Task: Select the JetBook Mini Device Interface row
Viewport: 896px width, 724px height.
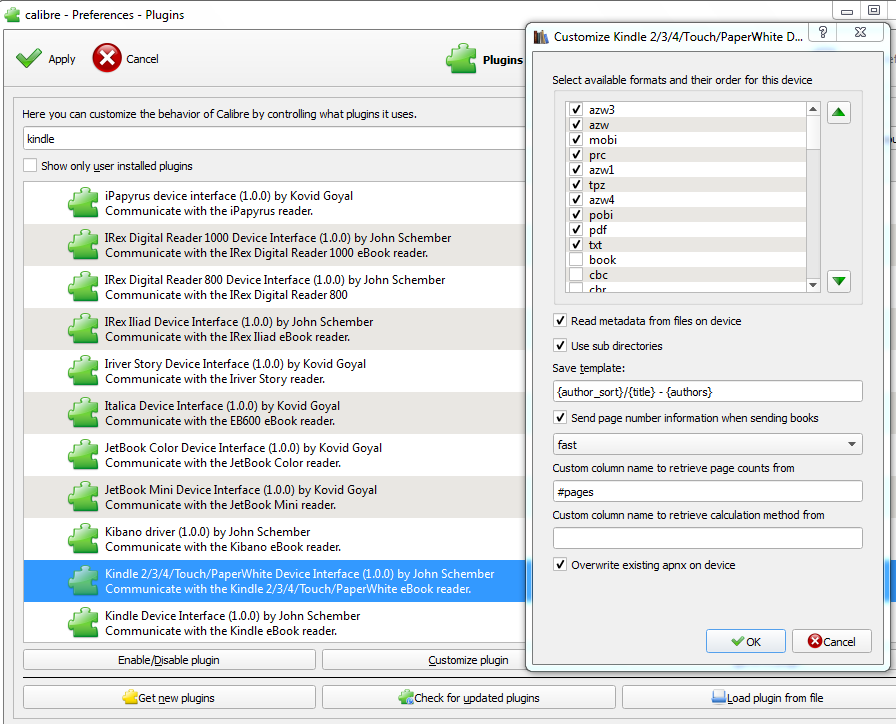Action: coord(274,497)
